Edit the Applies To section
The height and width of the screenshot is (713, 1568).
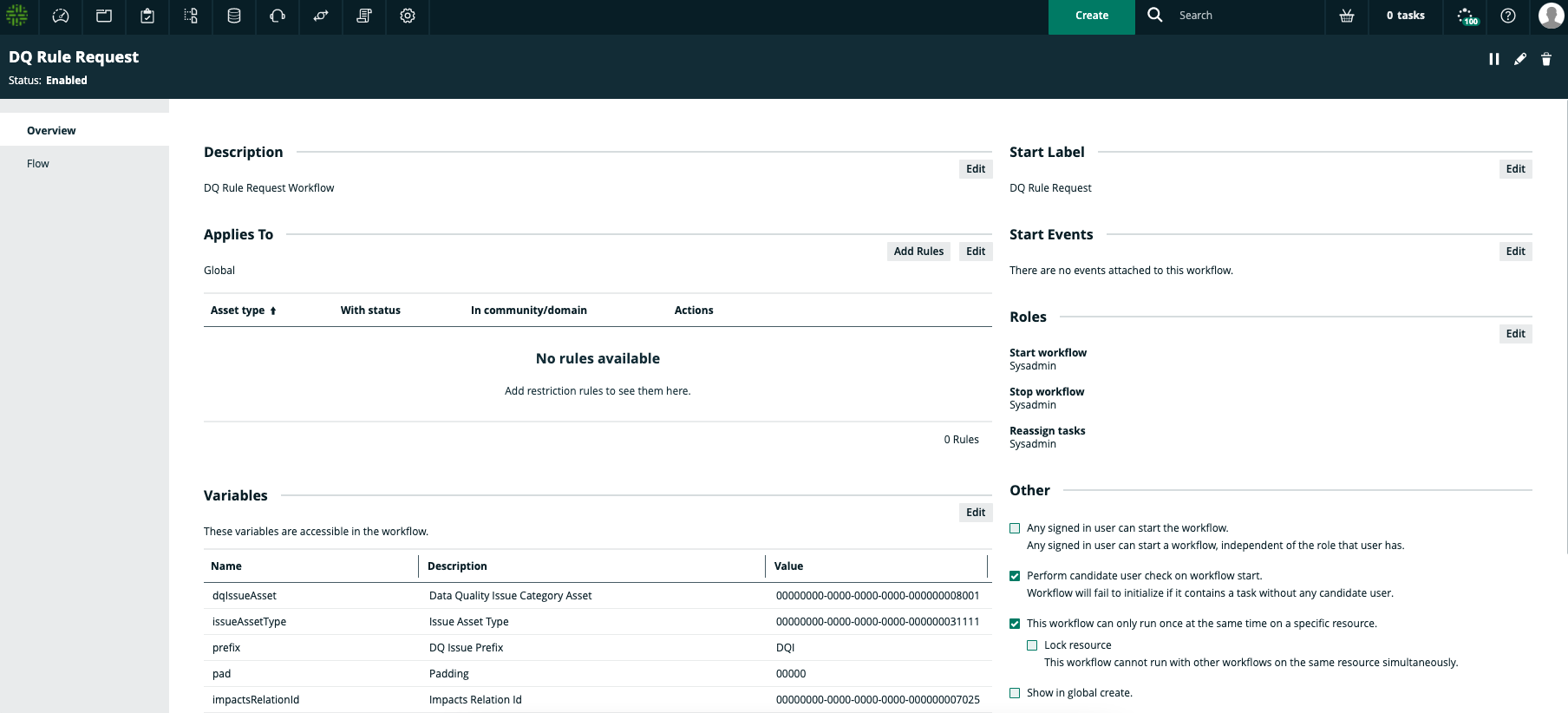click(976, 252)
